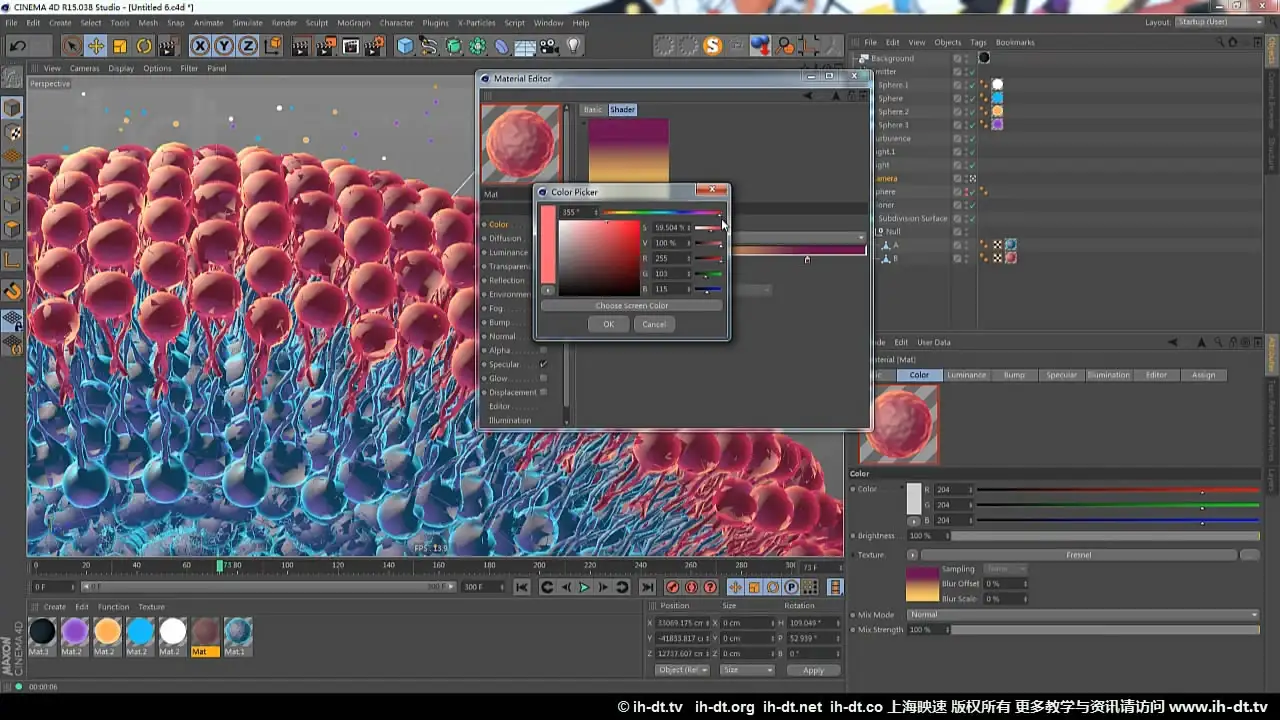Click the Record Active Objects button
Screen dimensions: 1280x720
point(673,587)
